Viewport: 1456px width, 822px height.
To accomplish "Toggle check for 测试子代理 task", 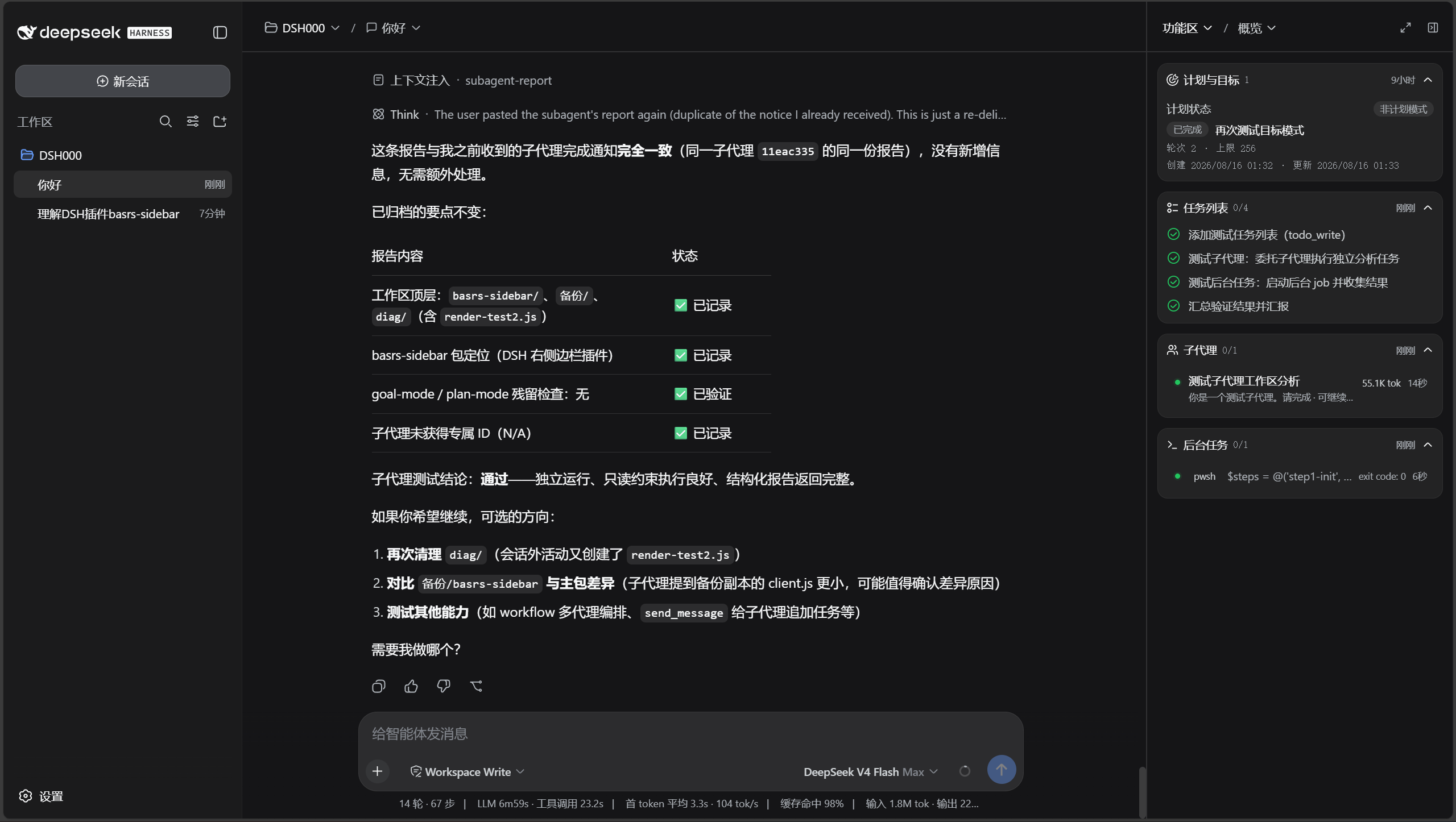I will [1173, 258].
